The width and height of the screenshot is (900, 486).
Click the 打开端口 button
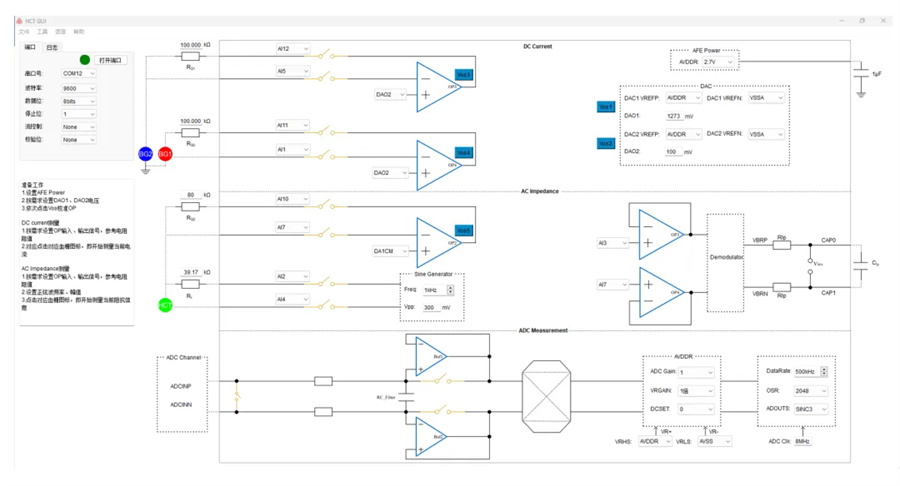pyautogui.click(x=111, y=60)
